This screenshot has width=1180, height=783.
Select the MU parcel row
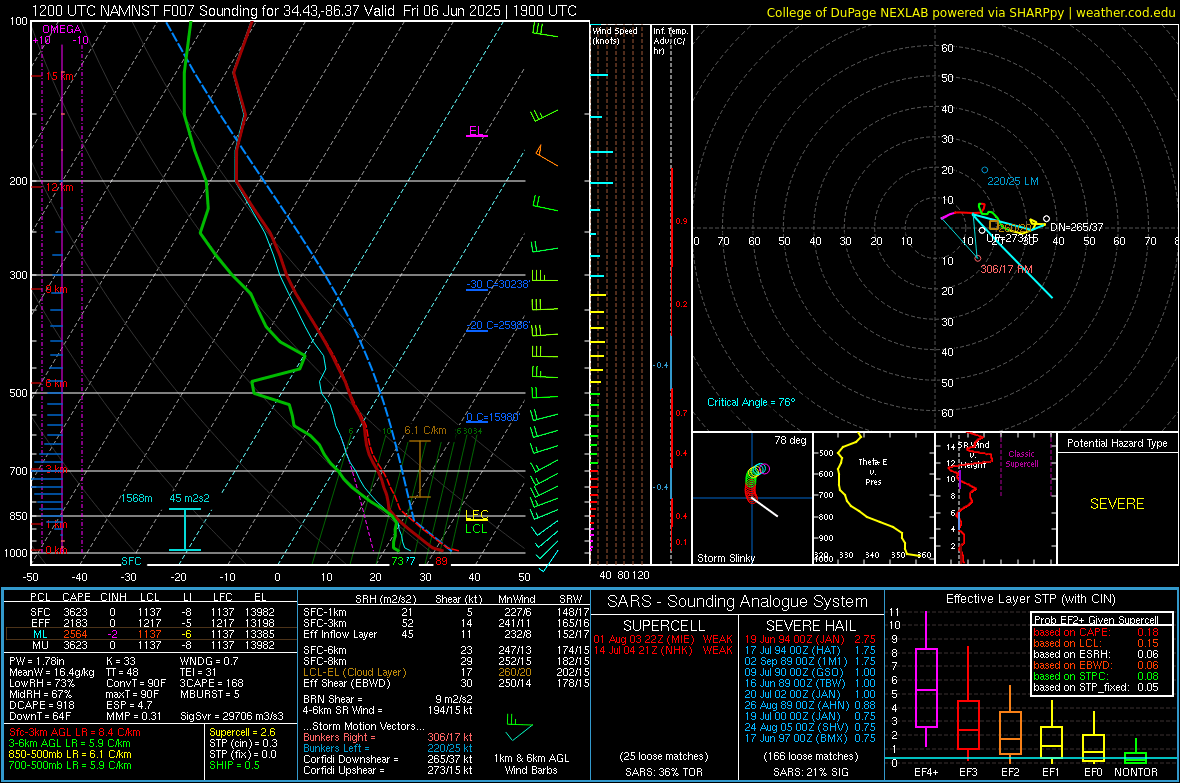click(151, 644)
